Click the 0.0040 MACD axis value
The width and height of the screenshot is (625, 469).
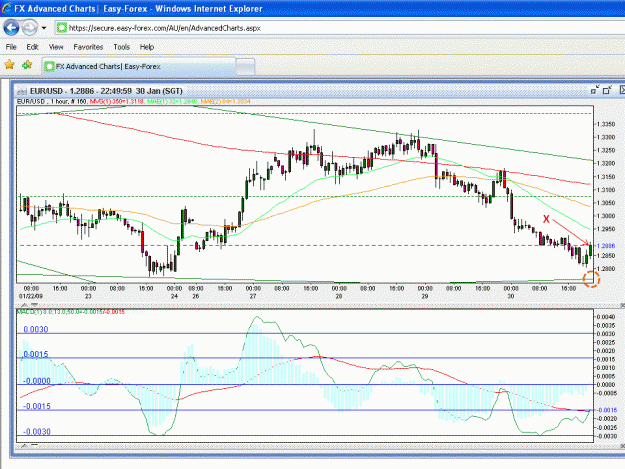click(x=606, y=317)
